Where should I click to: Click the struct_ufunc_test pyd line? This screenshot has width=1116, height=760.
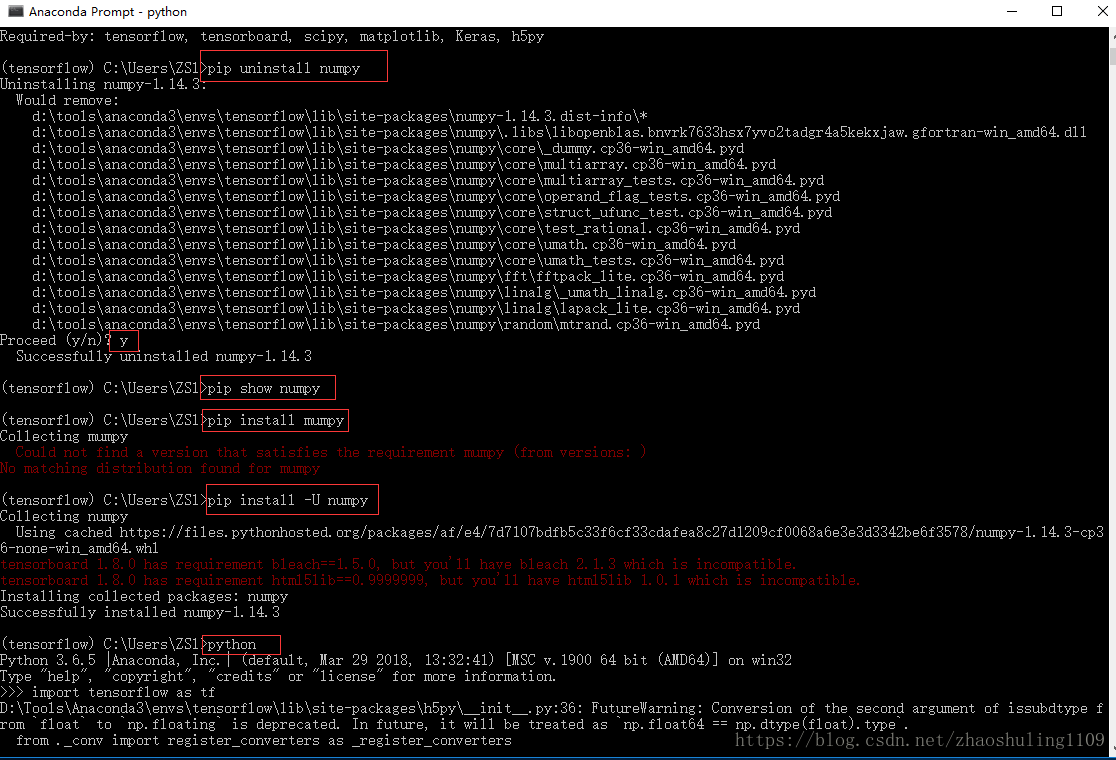point(432,213)
